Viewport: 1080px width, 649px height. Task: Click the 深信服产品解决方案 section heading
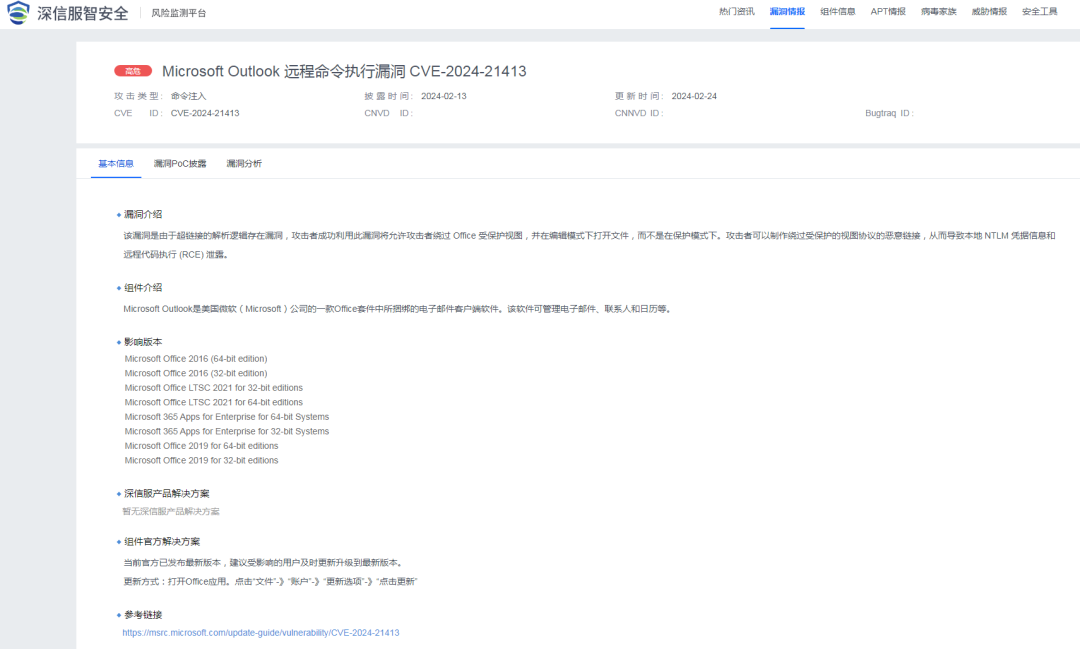(166, 494)
